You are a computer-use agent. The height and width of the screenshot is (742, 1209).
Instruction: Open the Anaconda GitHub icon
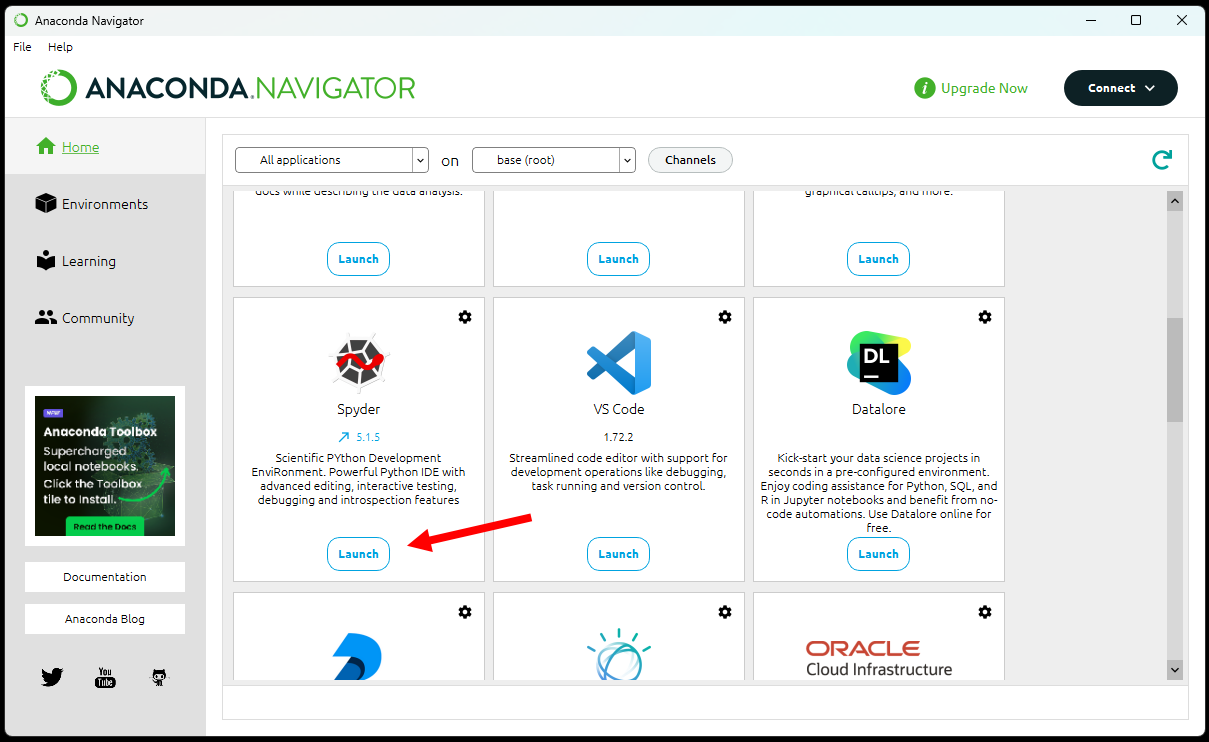(x=159, y=678)
